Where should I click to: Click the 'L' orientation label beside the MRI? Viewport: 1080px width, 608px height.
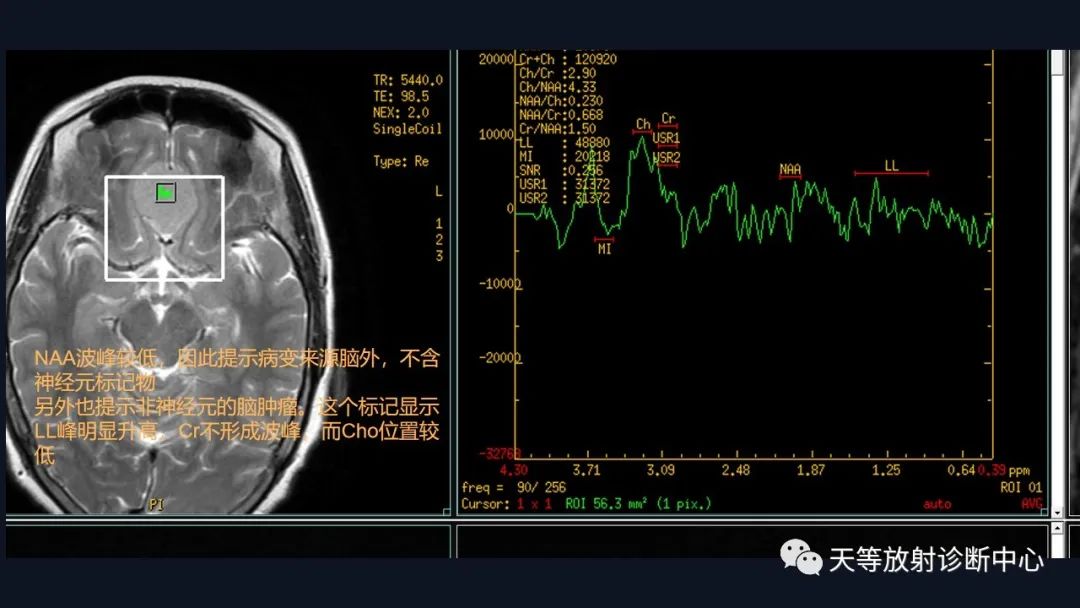coord(438,191)
